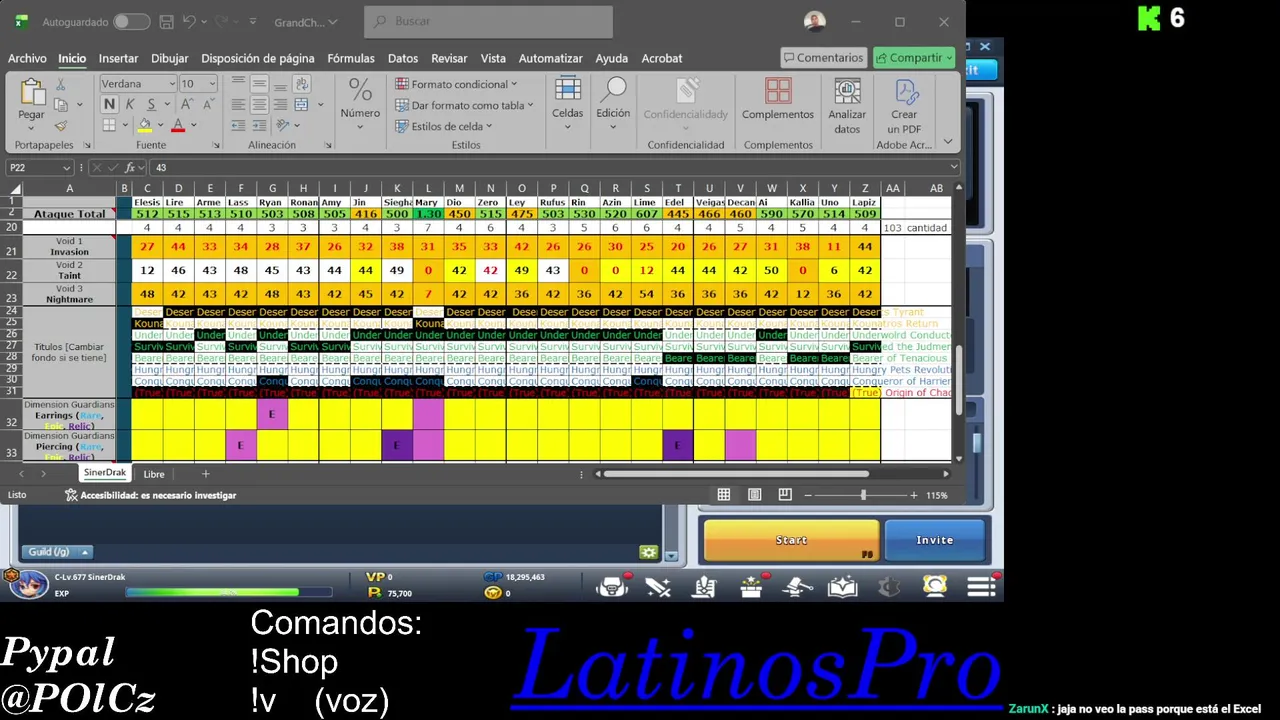Open Dar formato como tabla dropdown

[x=464, y=105]
